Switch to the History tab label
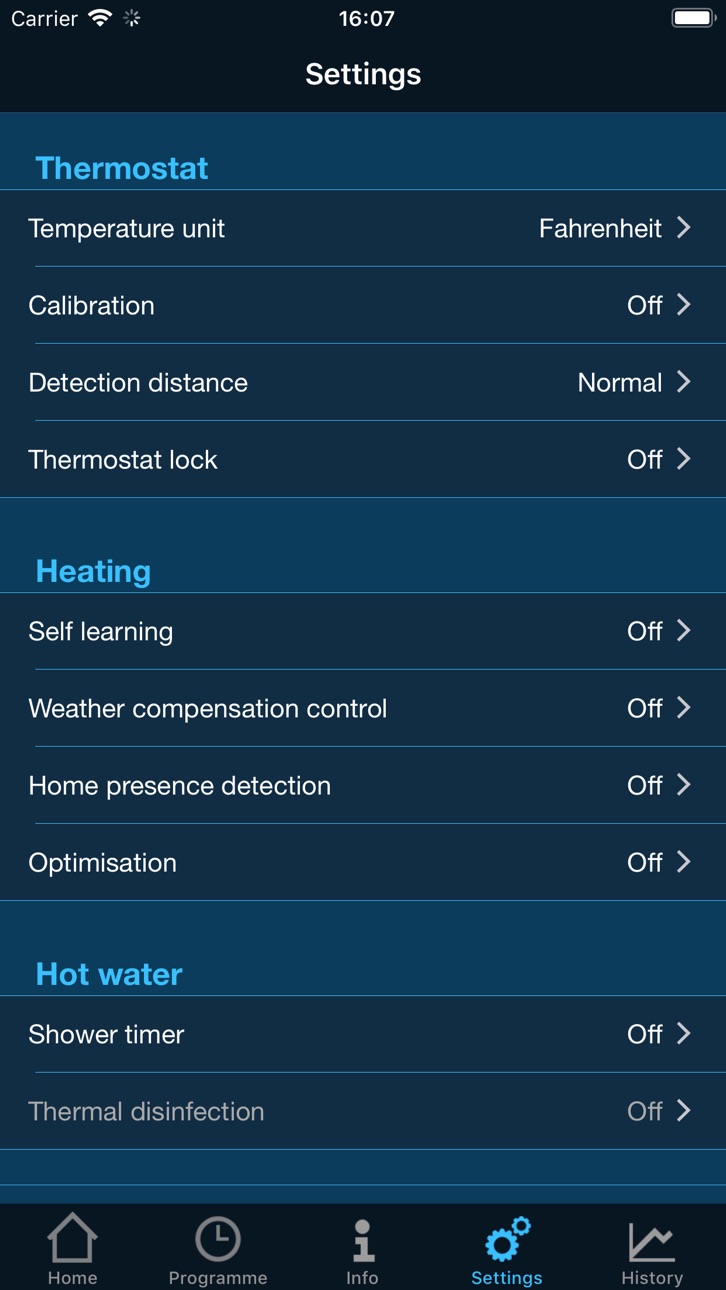726x1290 pixels. tap(652, 1278)
